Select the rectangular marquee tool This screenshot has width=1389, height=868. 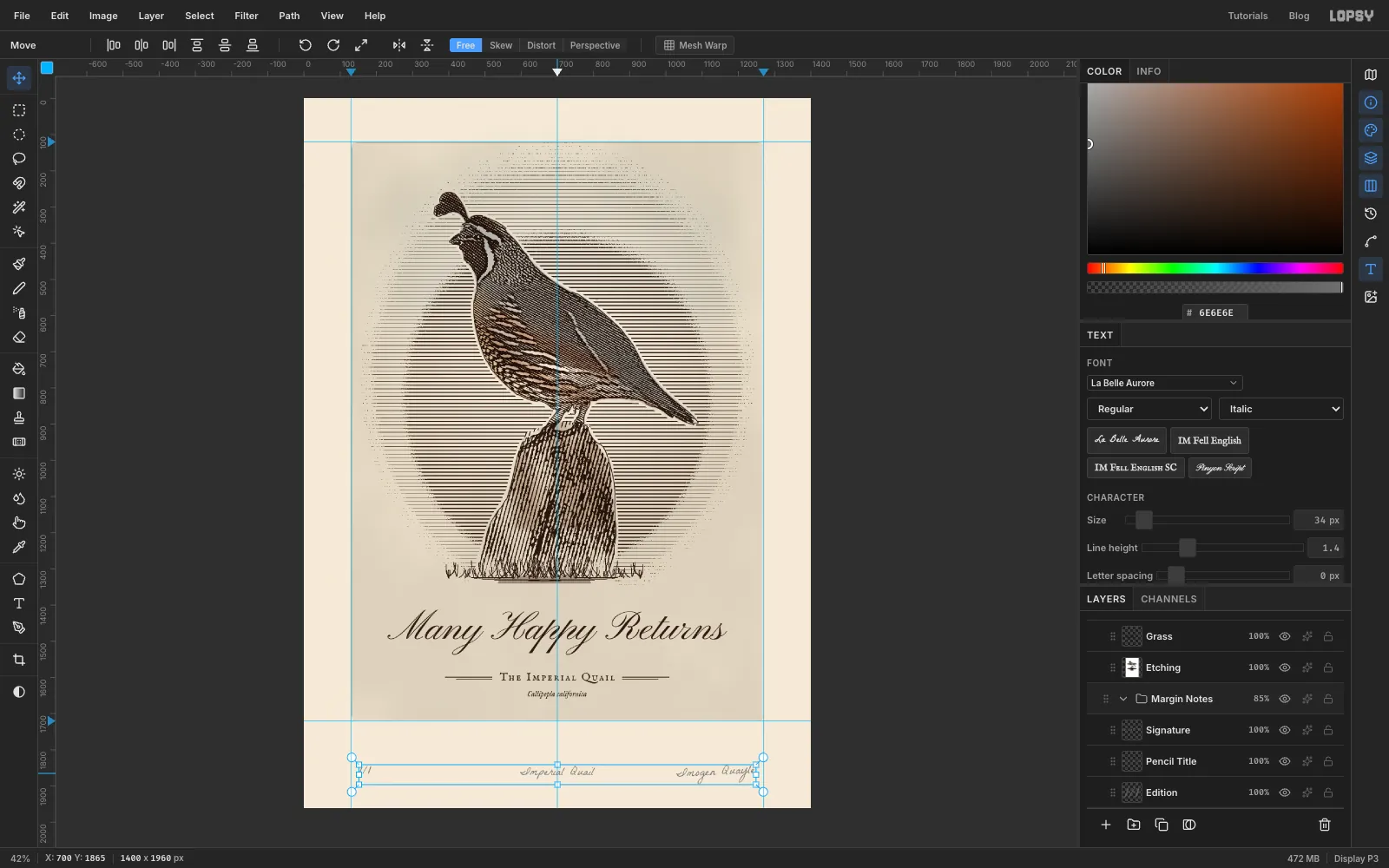point(19,110)
